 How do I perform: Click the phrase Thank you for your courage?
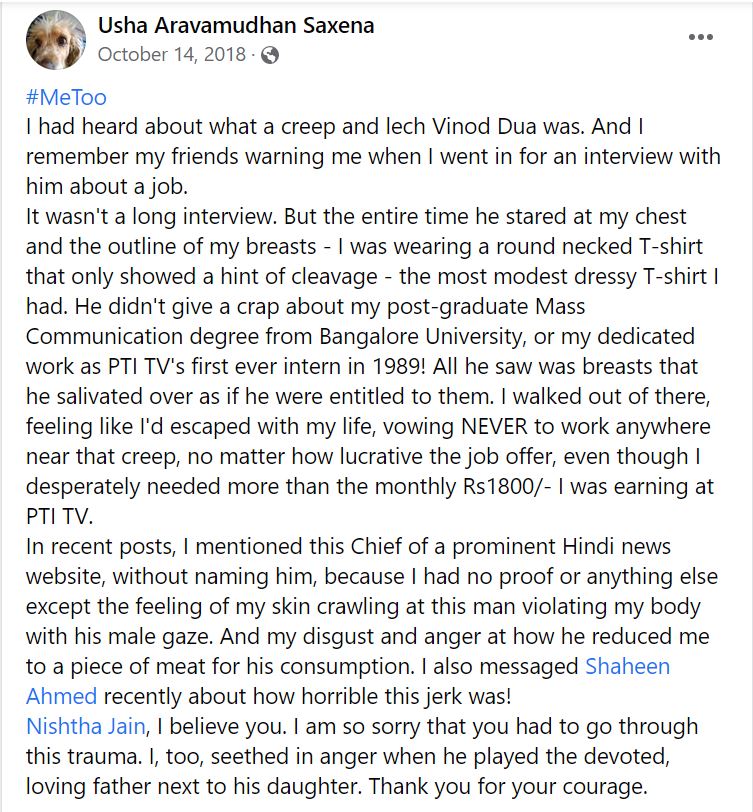click(508, 787)
